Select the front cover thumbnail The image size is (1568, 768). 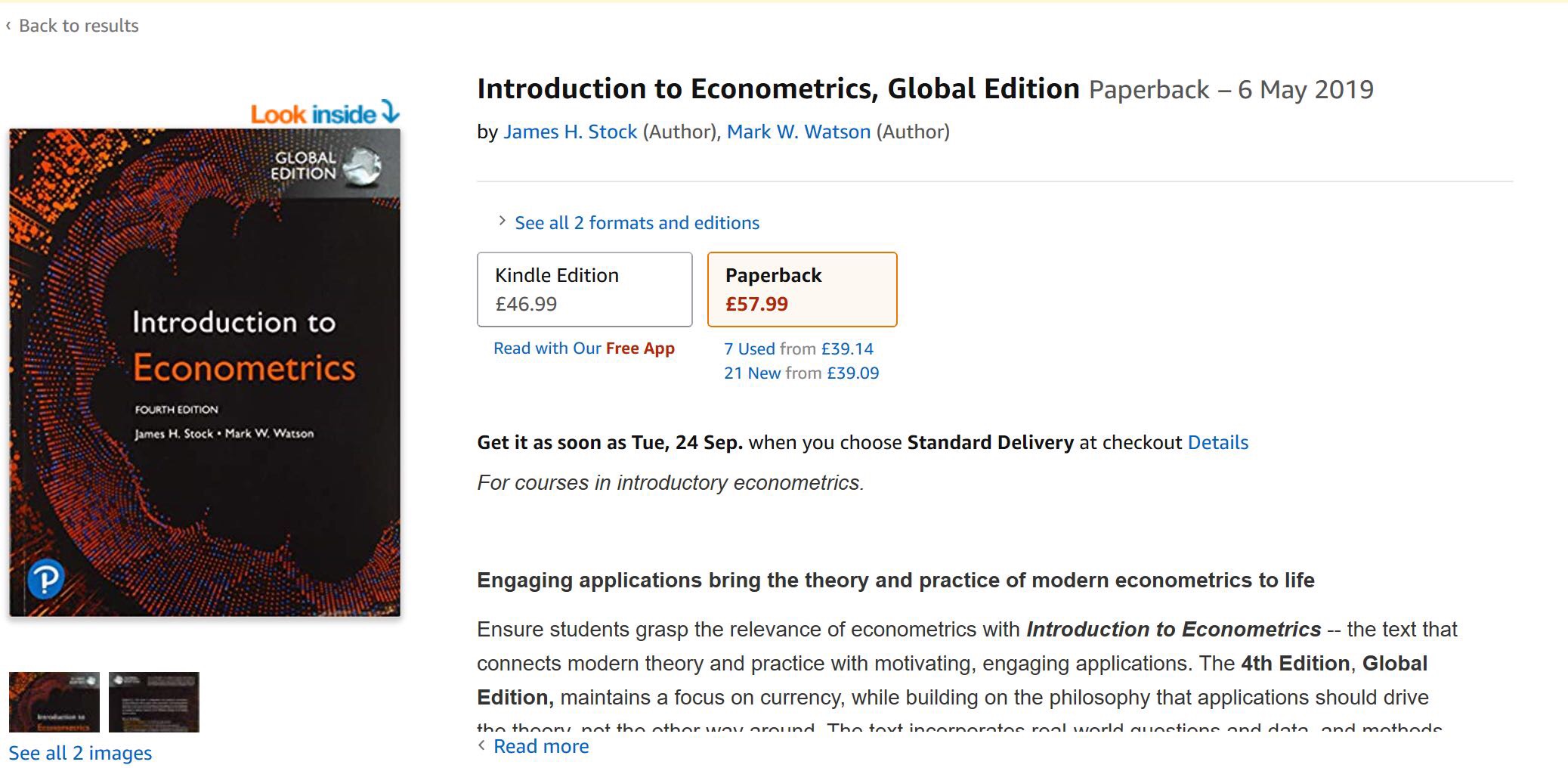[54, 702]
